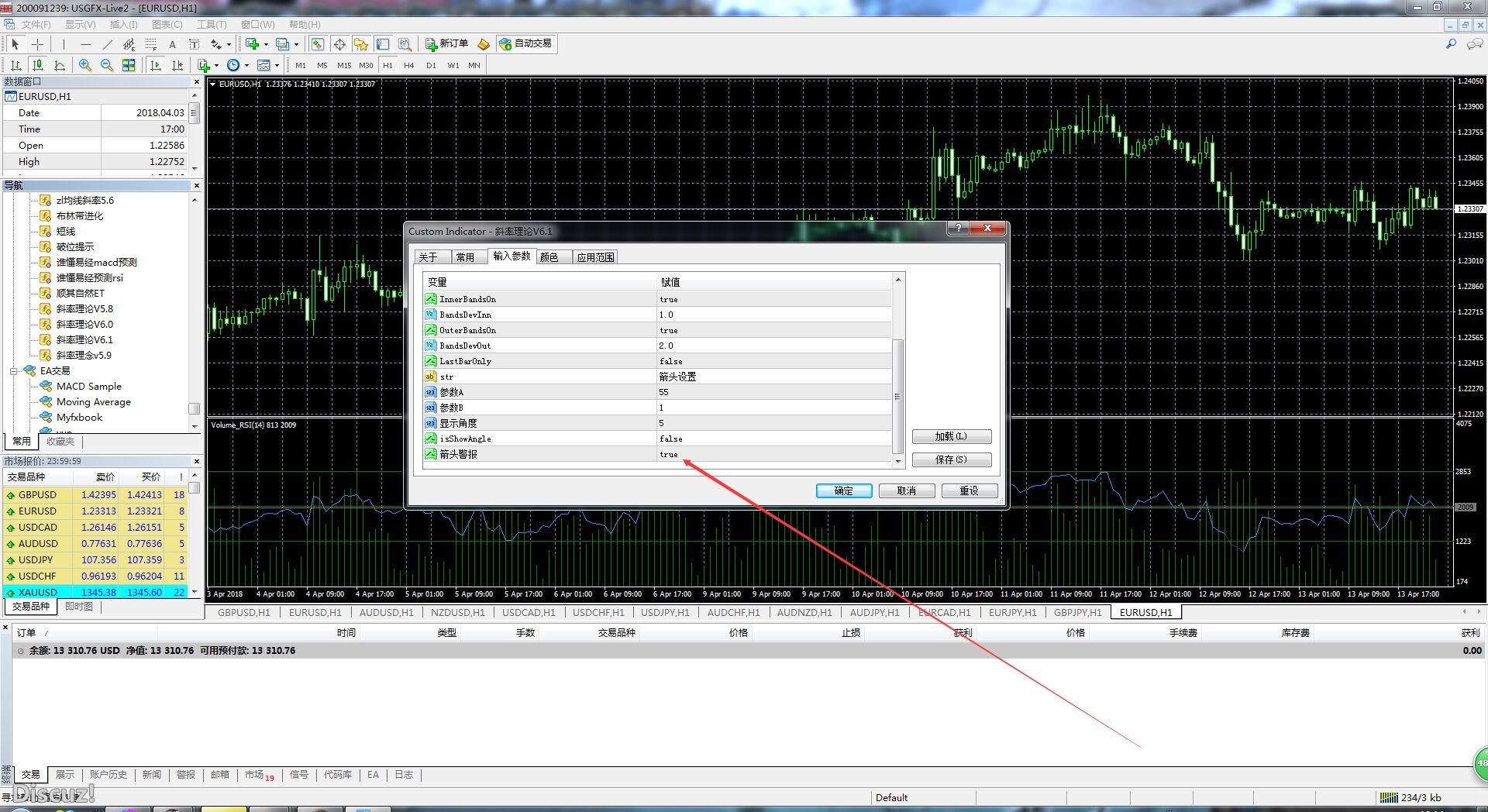Viewport: 1488px width, 812px height.
Task: Click the Data Window scrollbar thumb
Action: pyautogui.click(x=195, y=114)
